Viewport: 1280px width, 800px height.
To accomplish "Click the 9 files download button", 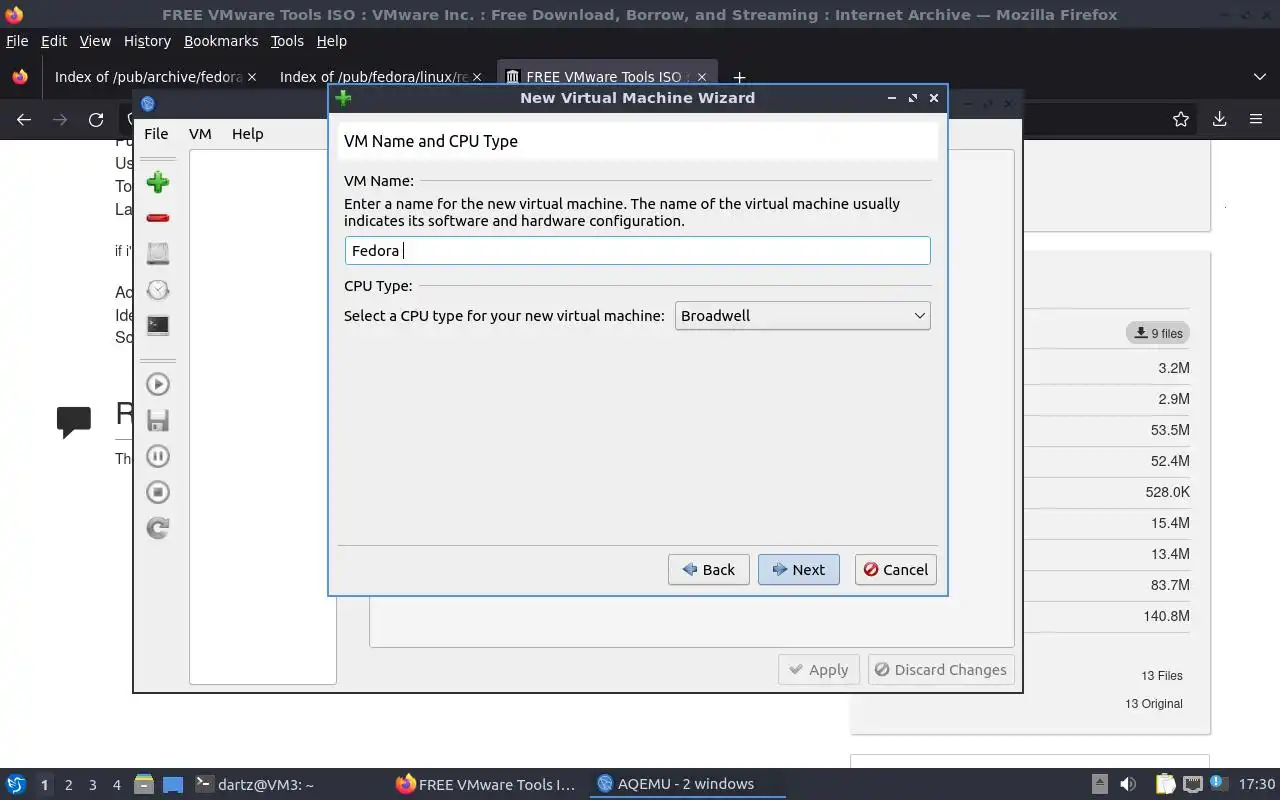I will (x=1158, y=333).
